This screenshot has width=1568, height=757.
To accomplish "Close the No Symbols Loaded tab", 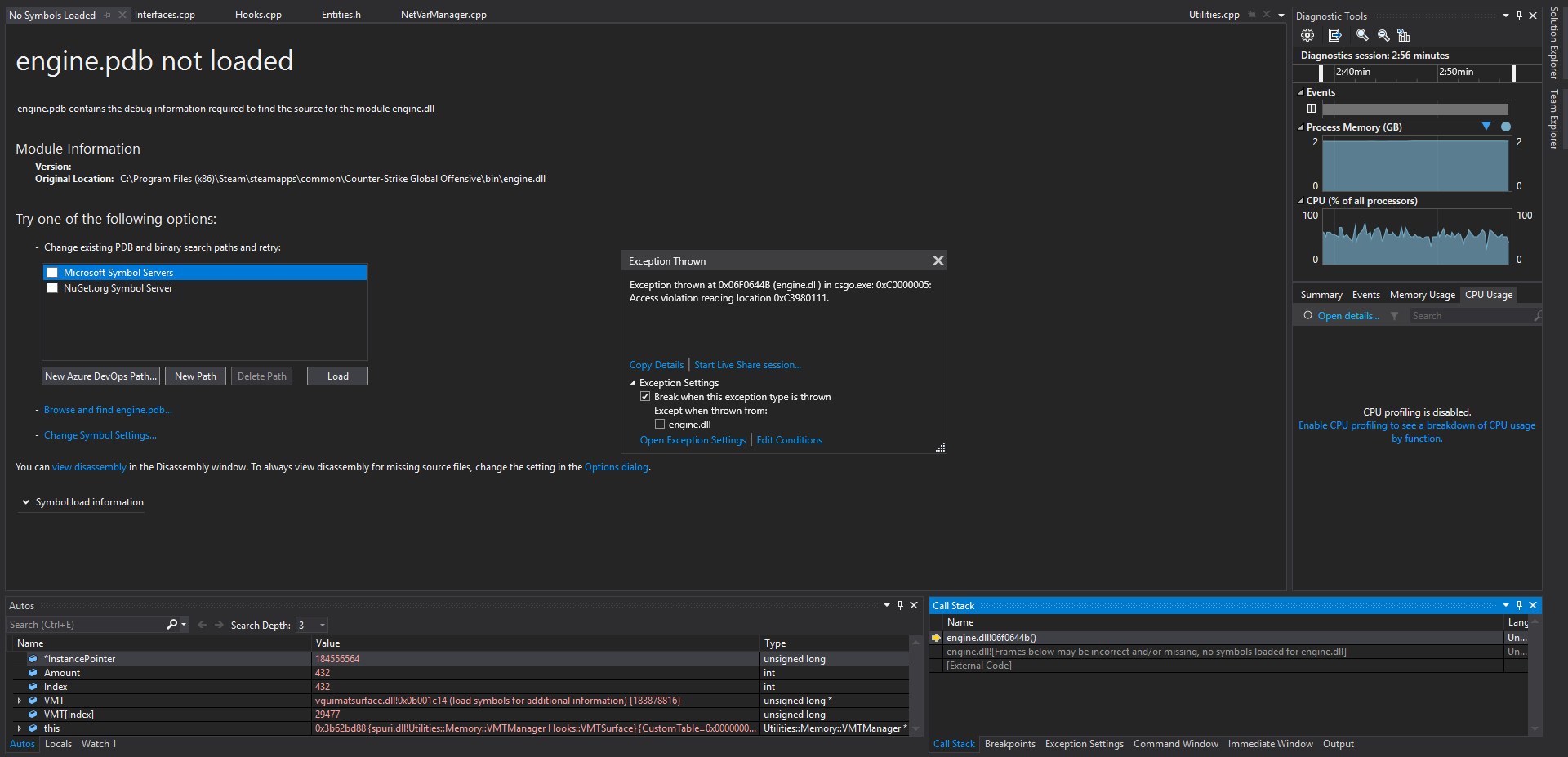I will point(122,15).
